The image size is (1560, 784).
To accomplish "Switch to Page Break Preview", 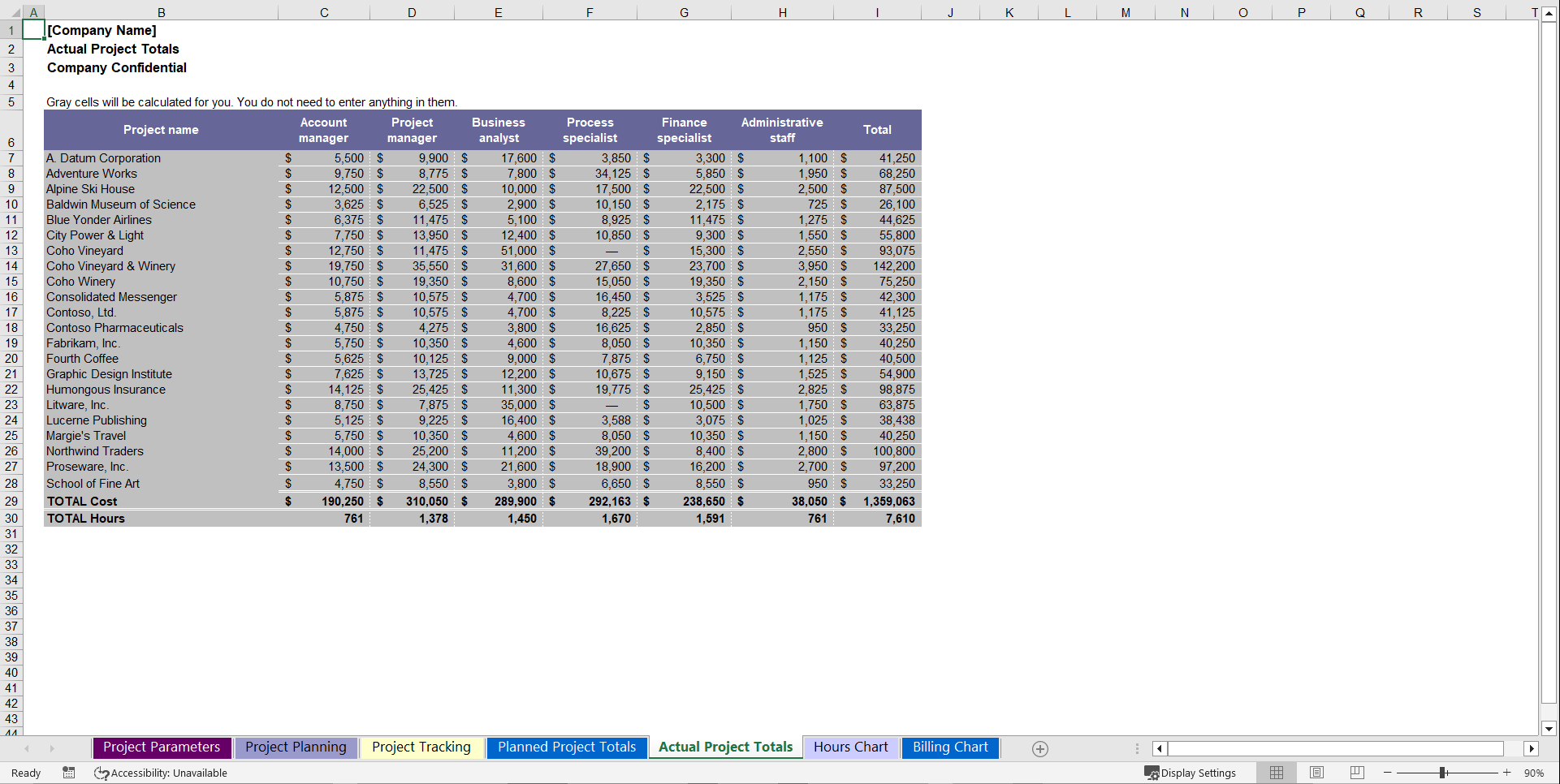I will (1357, 773).
